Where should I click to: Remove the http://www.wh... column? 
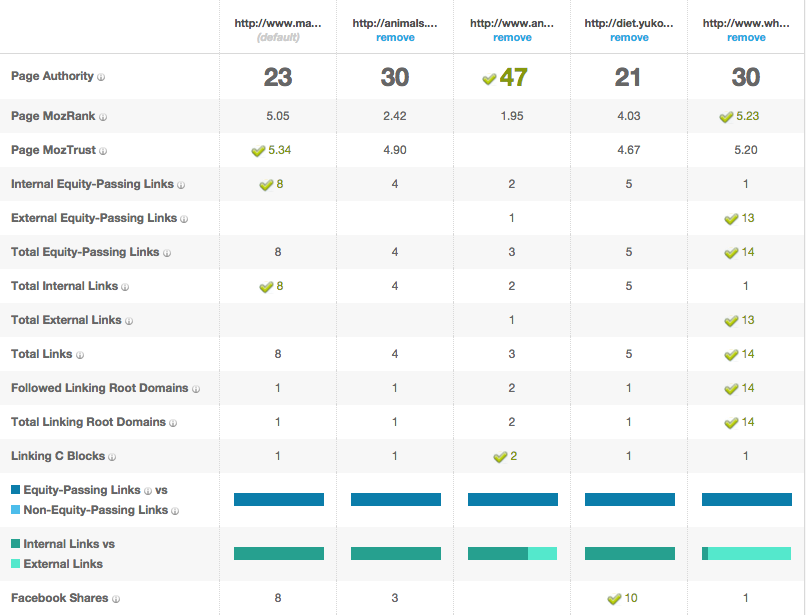[x=746, y=38]
